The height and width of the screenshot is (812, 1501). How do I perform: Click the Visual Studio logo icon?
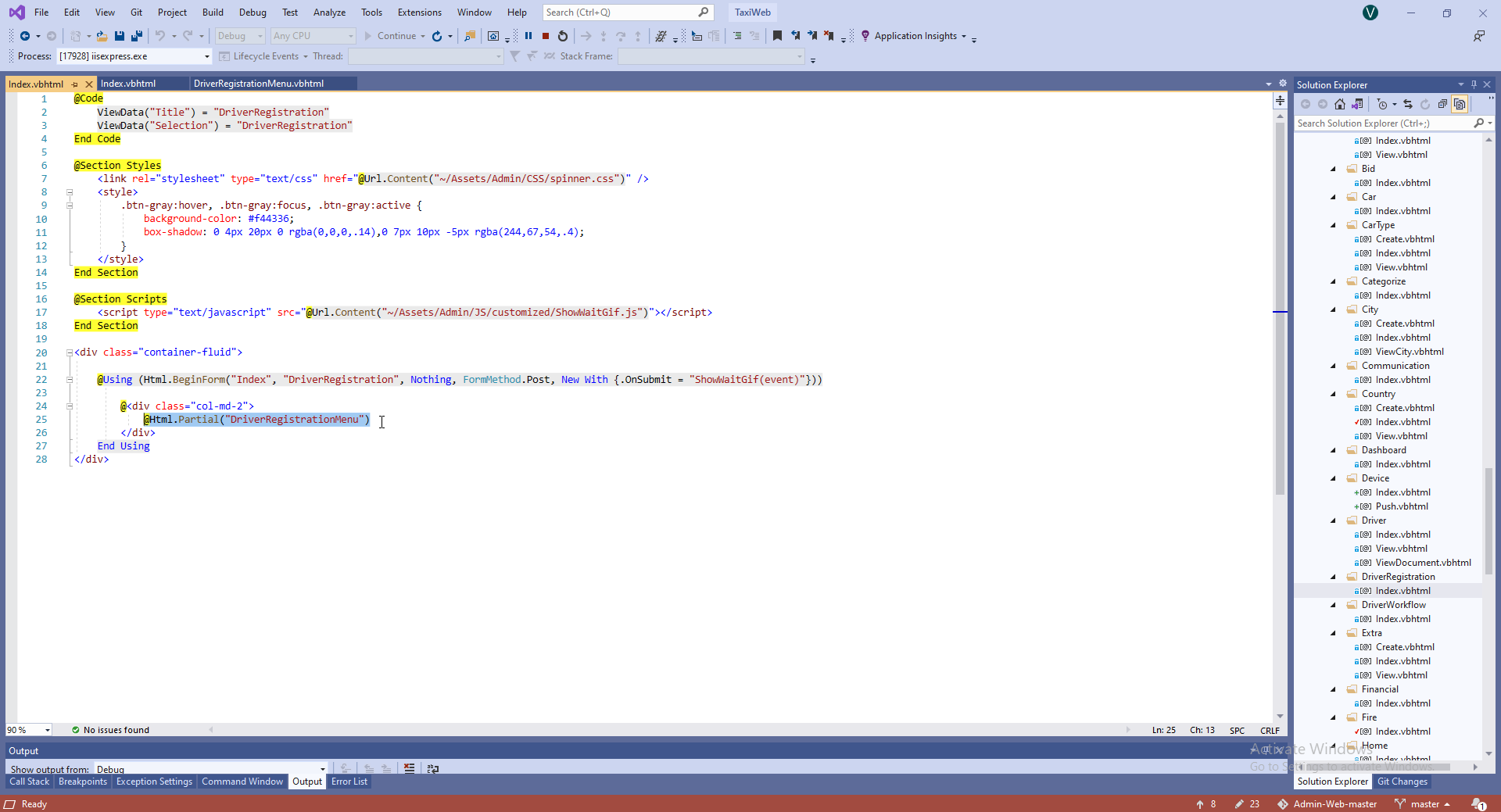(x=16, y=13)
